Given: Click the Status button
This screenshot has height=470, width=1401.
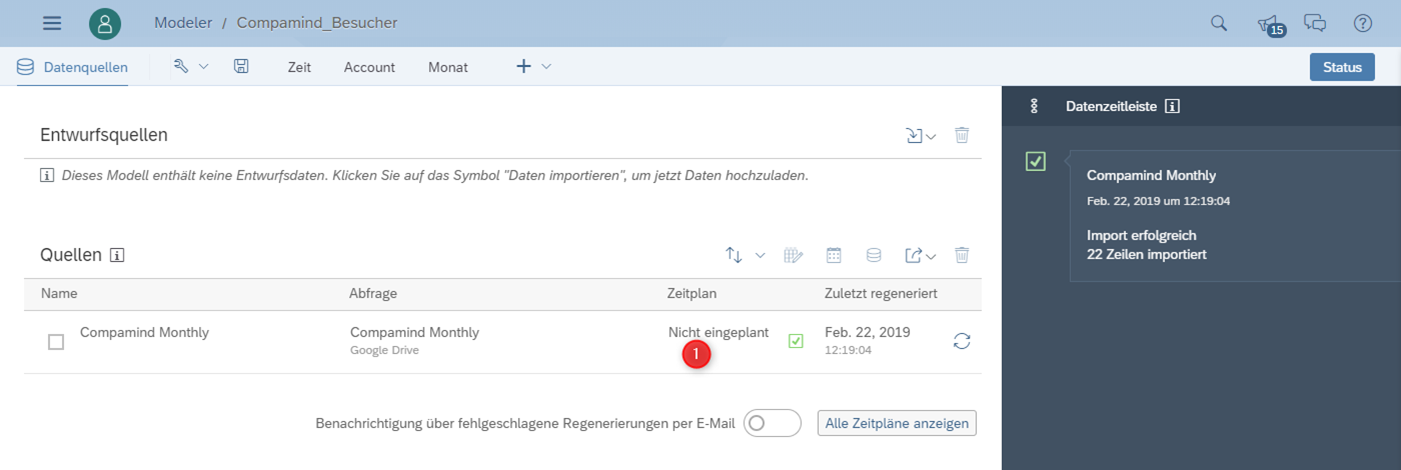Looking at the screenshot, I should (x=1342, y=67).
